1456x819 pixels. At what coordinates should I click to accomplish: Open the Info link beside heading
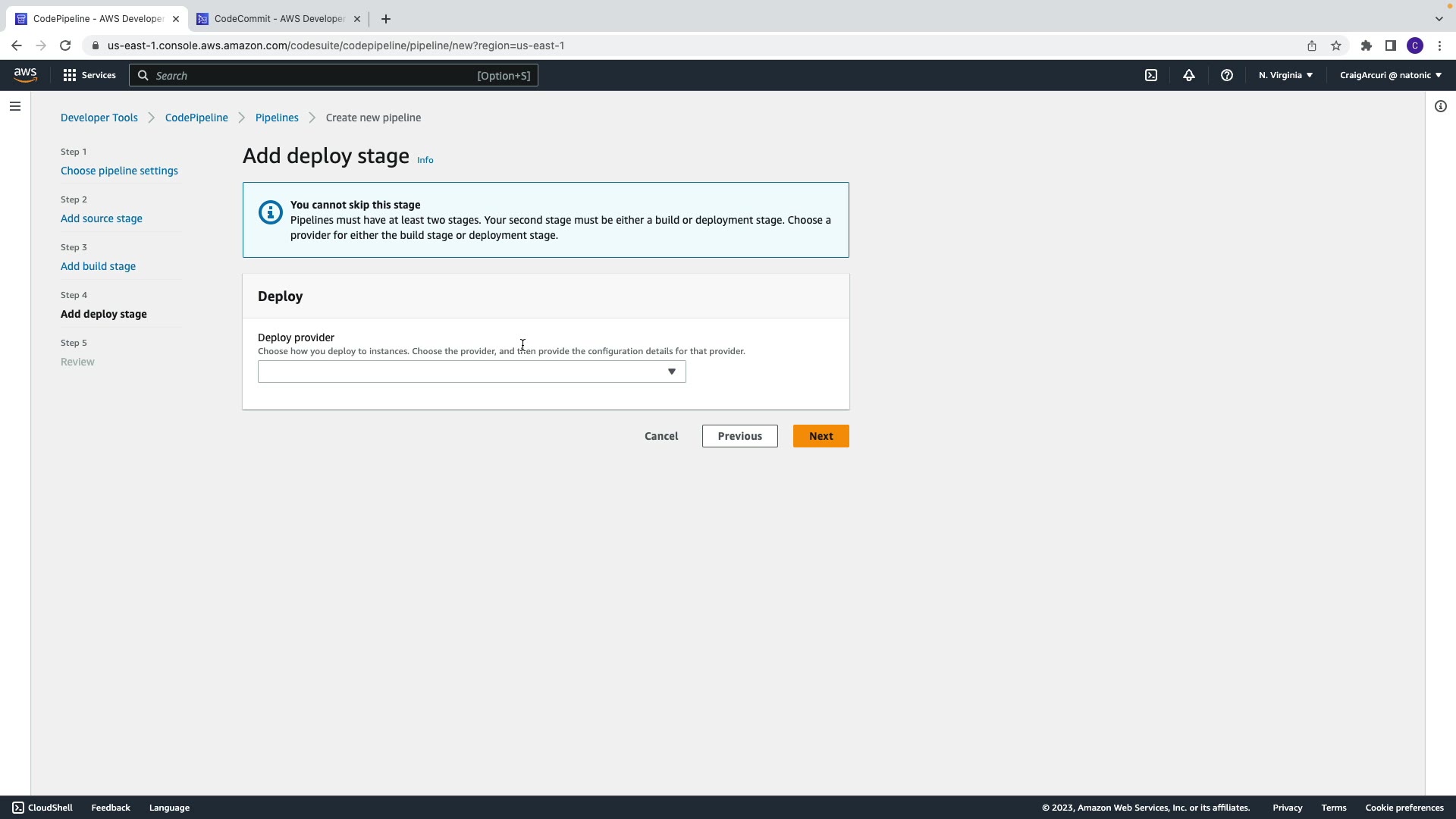click(425, 160)
